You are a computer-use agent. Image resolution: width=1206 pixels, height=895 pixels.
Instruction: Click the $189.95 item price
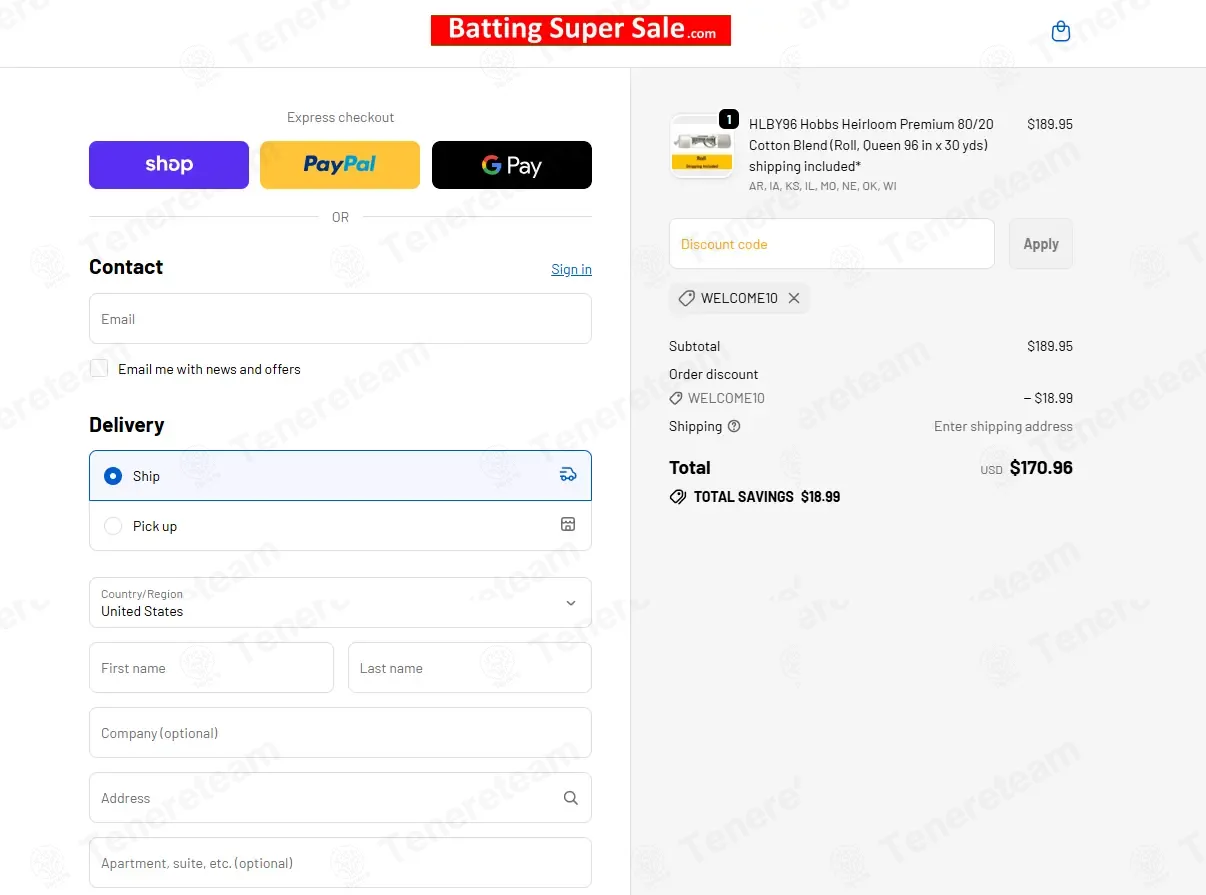(1050, 124)
